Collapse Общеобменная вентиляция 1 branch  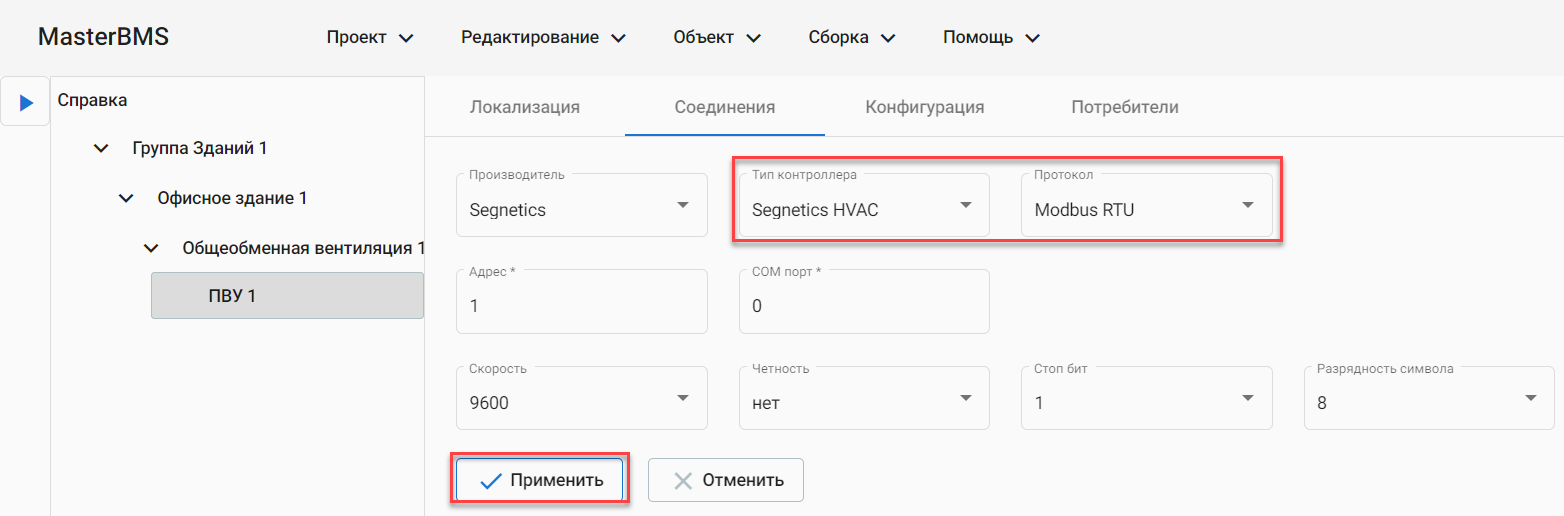[150, 247]
